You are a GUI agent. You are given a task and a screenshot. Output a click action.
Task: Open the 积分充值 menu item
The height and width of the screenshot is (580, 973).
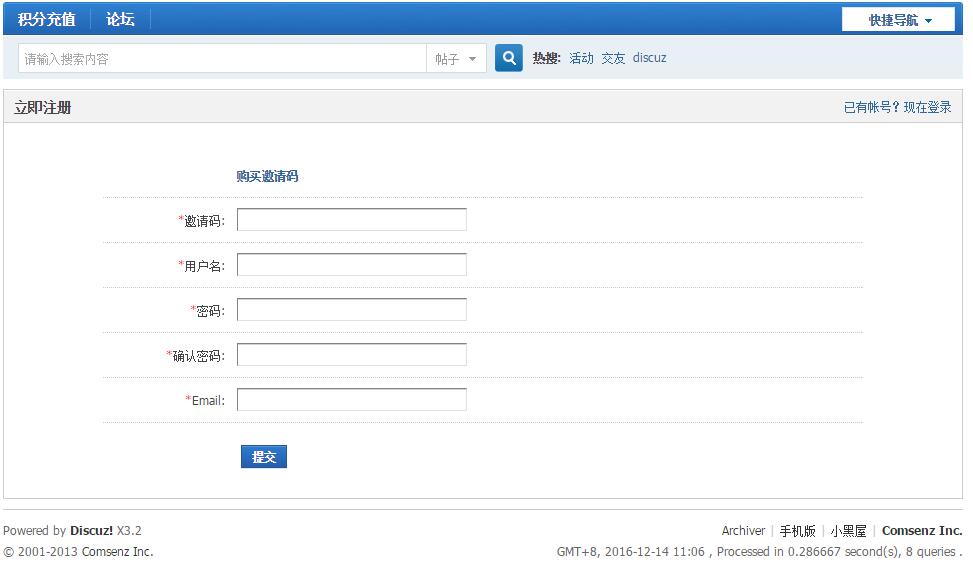point(46,19)
